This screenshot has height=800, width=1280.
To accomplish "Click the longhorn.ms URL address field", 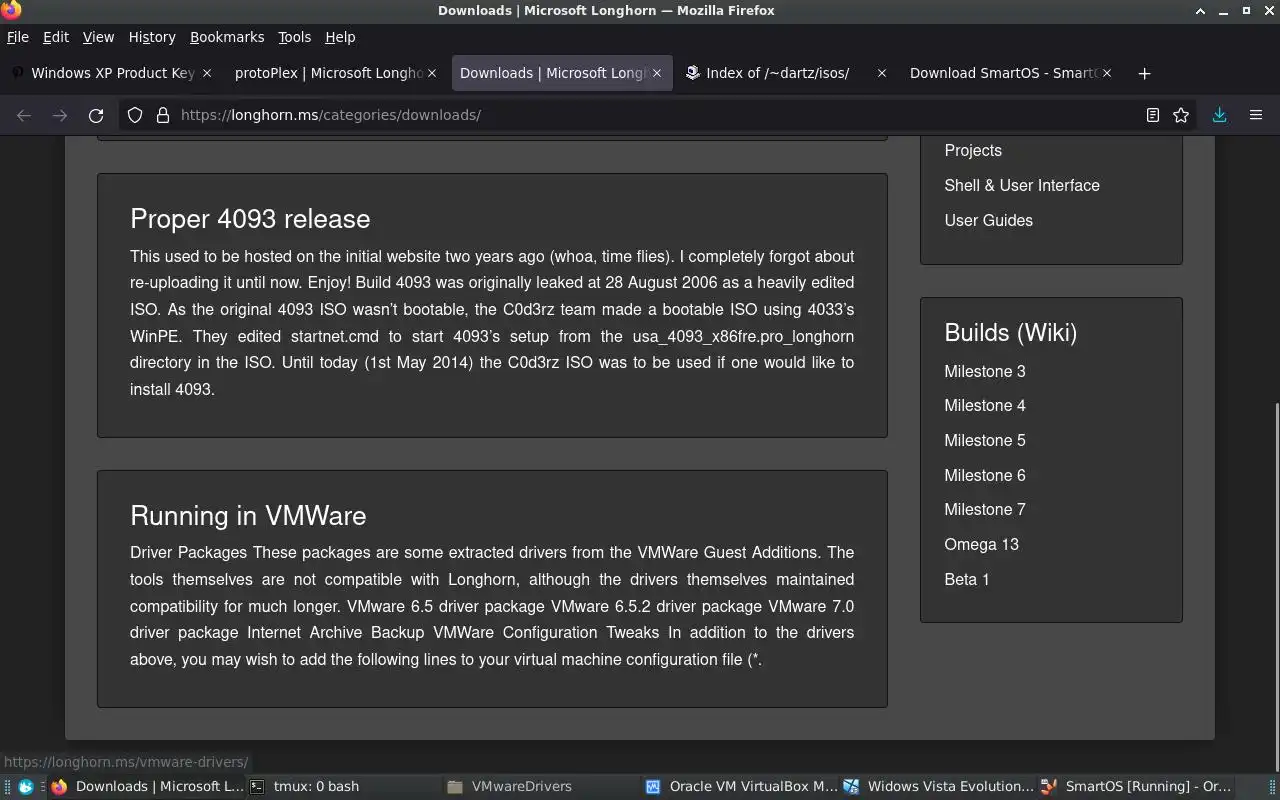I will 660,115.
